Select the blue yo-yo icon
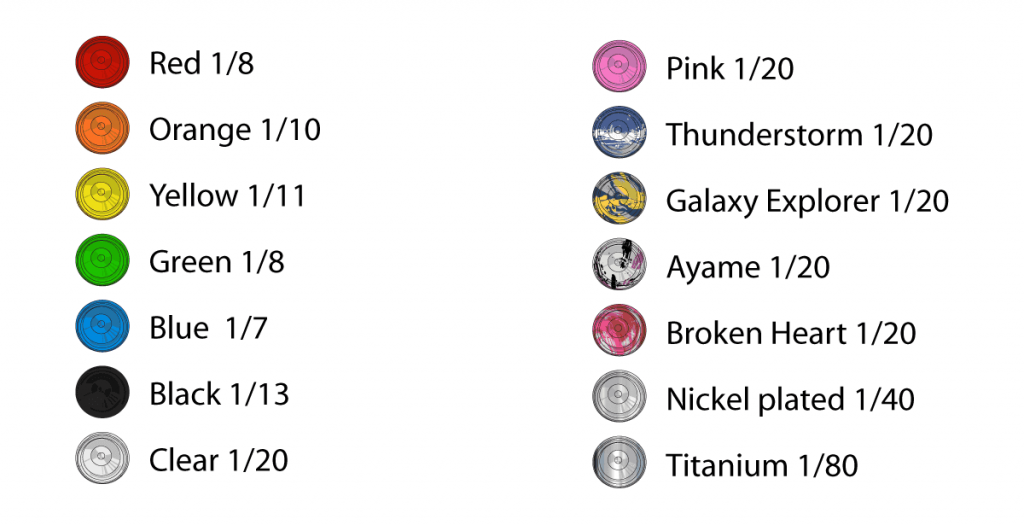1024x525 pixels. point(102,327)
